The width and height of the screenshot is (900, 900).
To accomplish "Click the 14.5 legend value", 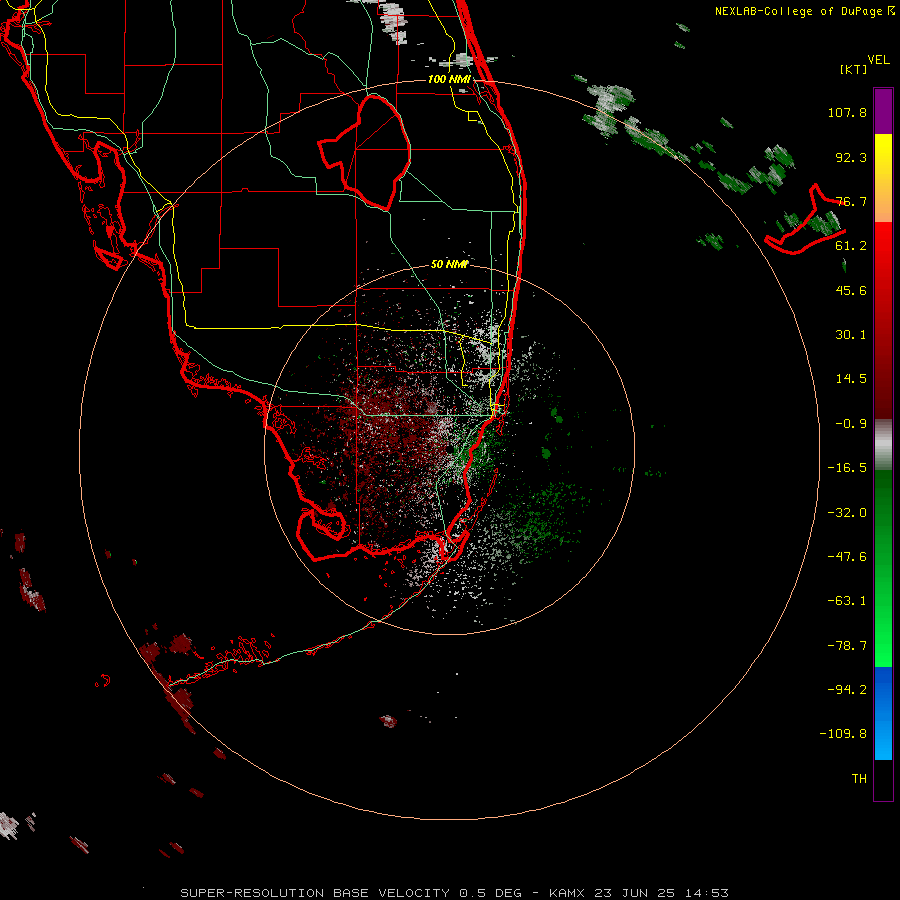I will point(851,379).
